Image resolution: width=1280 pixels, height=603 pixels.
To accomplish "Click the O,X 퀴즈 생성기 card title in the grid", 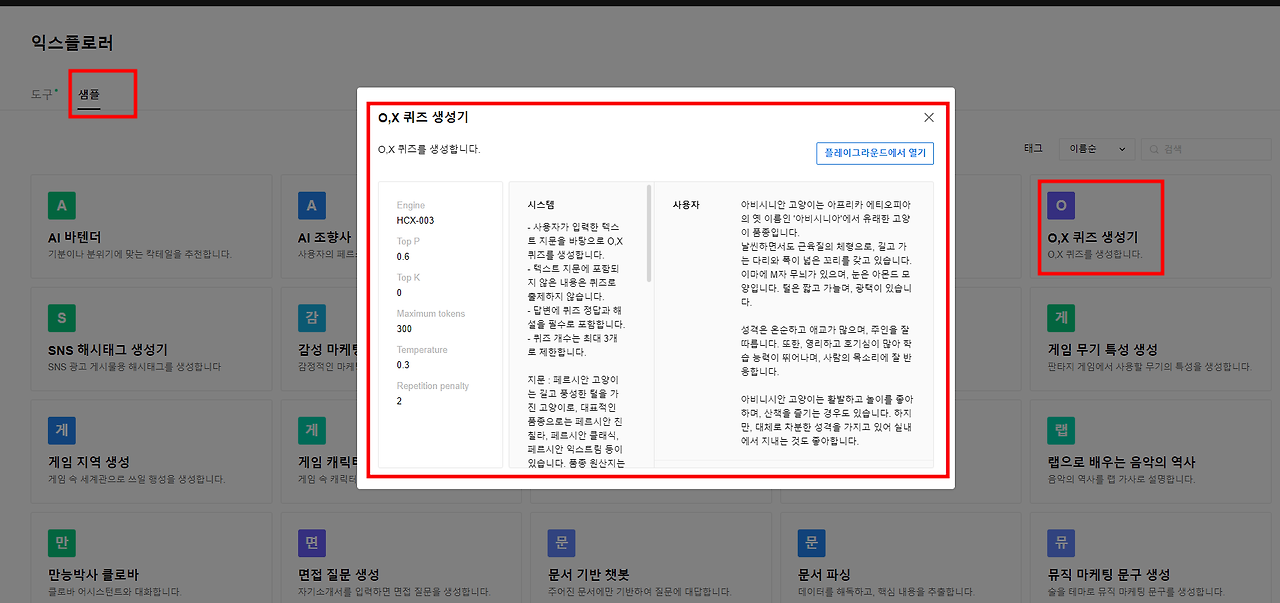I will 1092,237.
